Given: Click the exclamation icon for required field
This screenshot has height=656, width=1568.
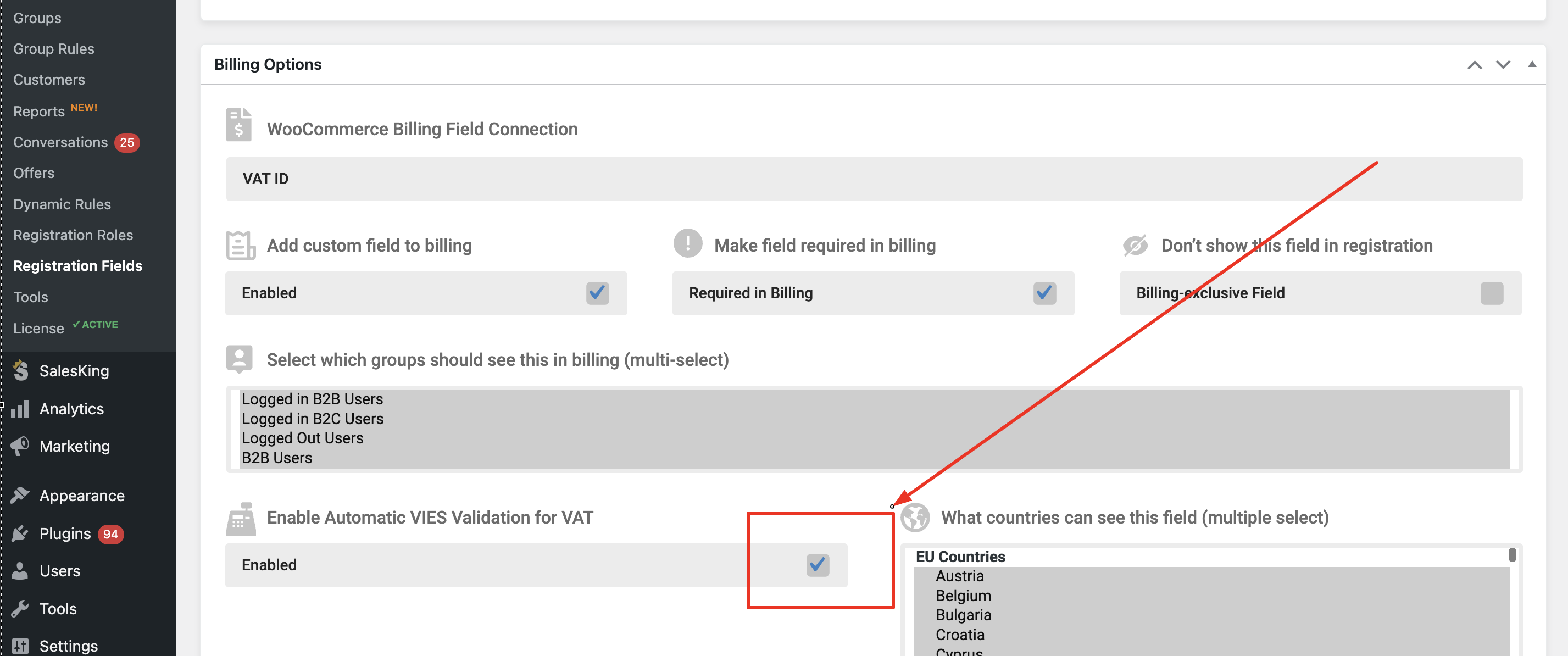Looking at the screenshot, I should [688, 243].
